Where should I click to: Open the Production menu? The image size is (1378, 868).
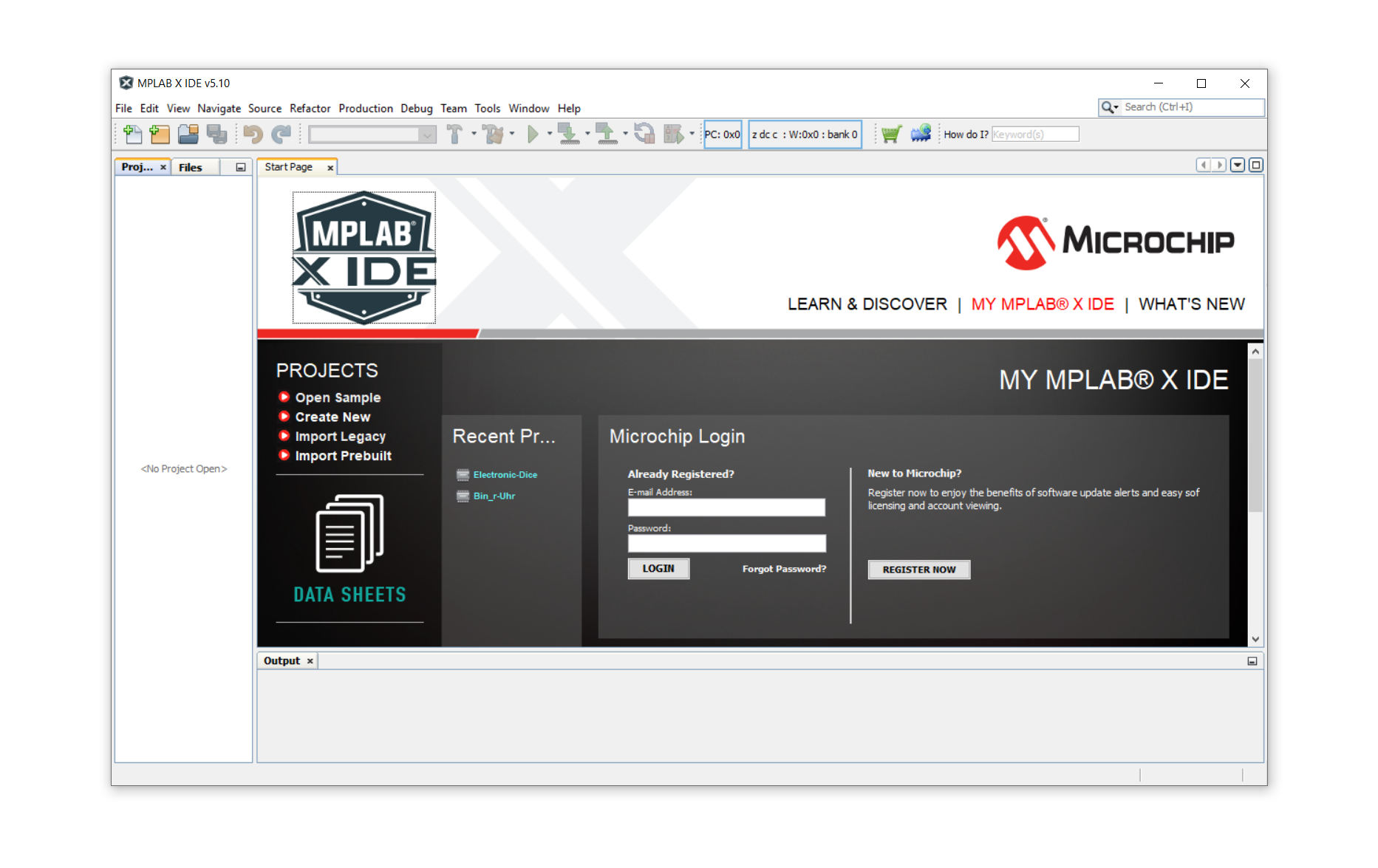pyautogui.click(x=365, y=109)
